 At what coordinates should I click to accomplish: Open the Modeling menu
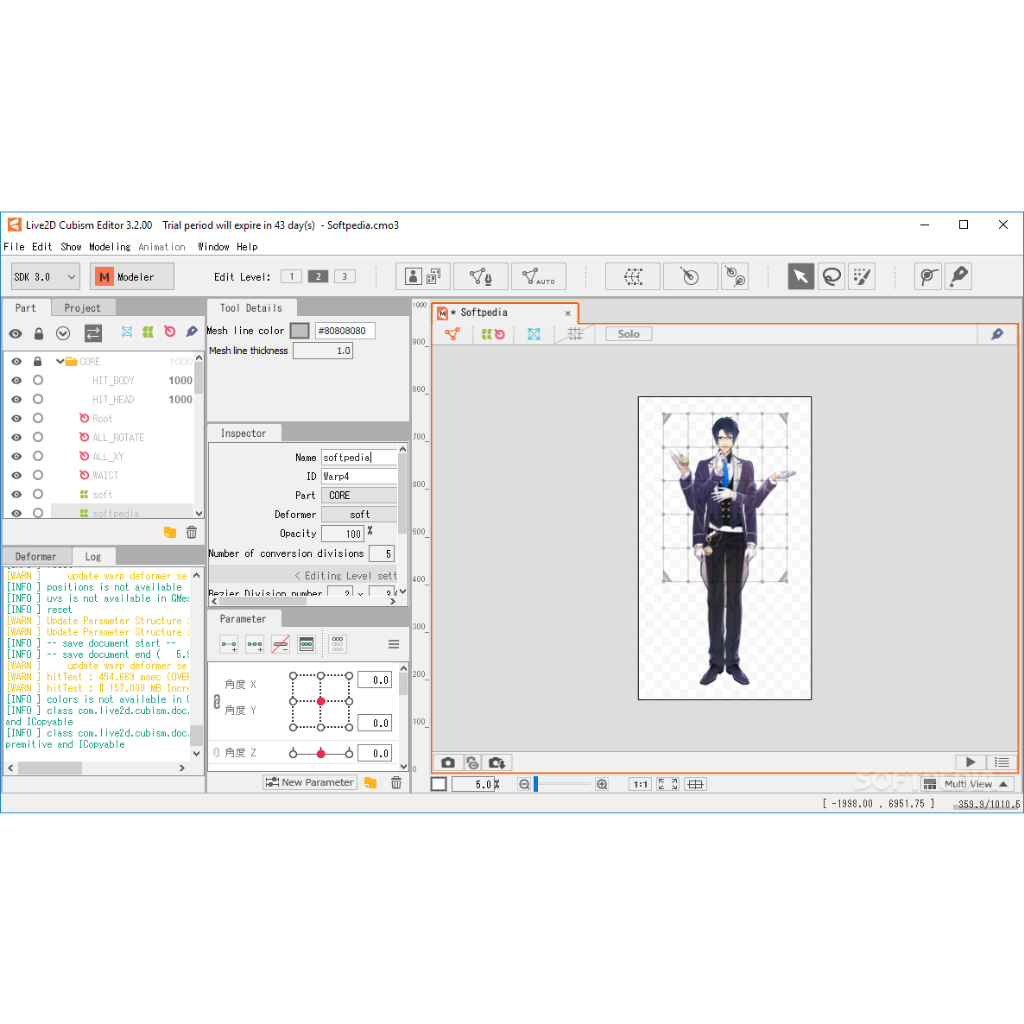pos(109,247)
